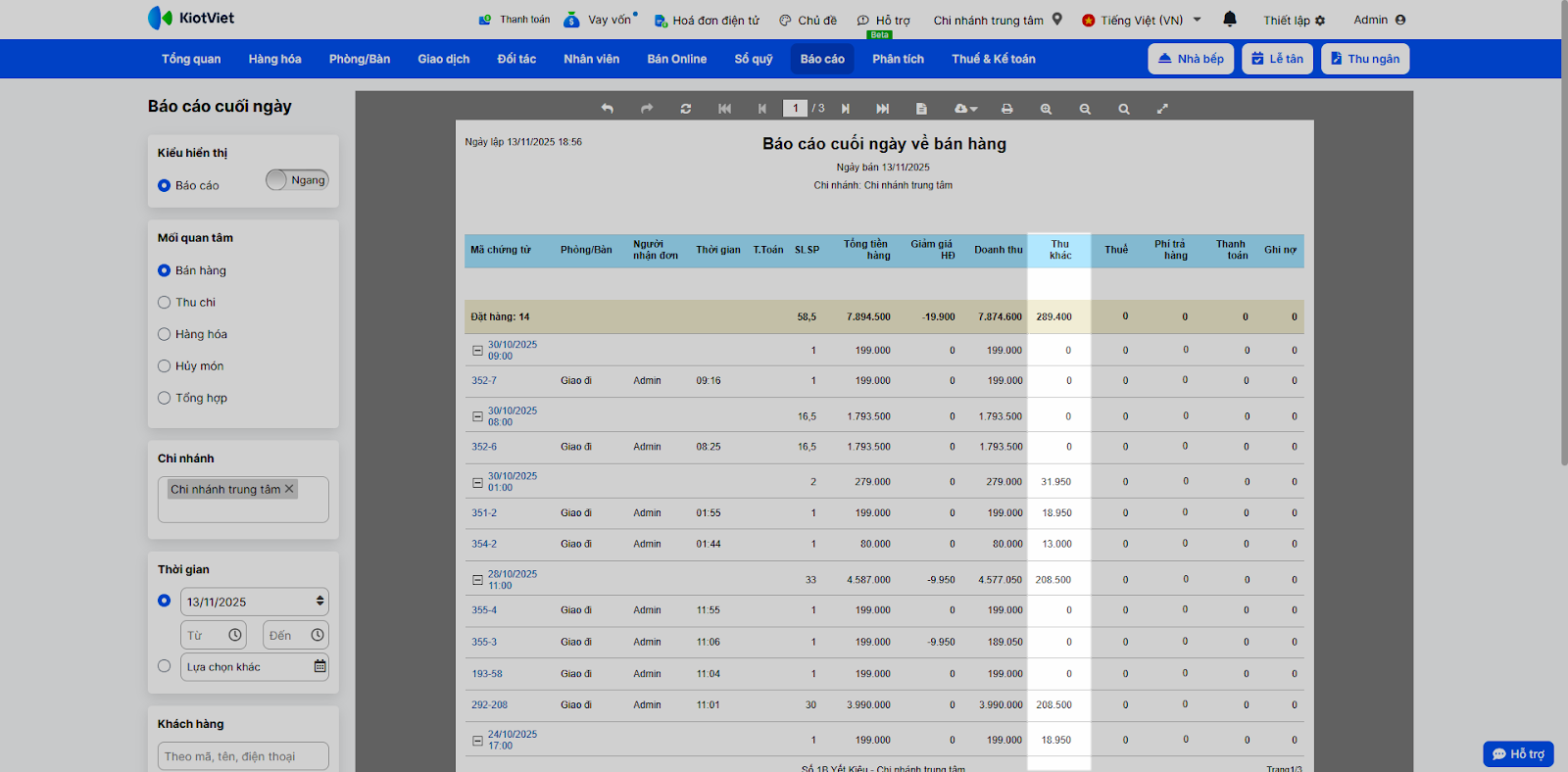Collapse the 30/10/2025 09:00 group
This screenshot has height=772, width=1568.
(477, 351)
